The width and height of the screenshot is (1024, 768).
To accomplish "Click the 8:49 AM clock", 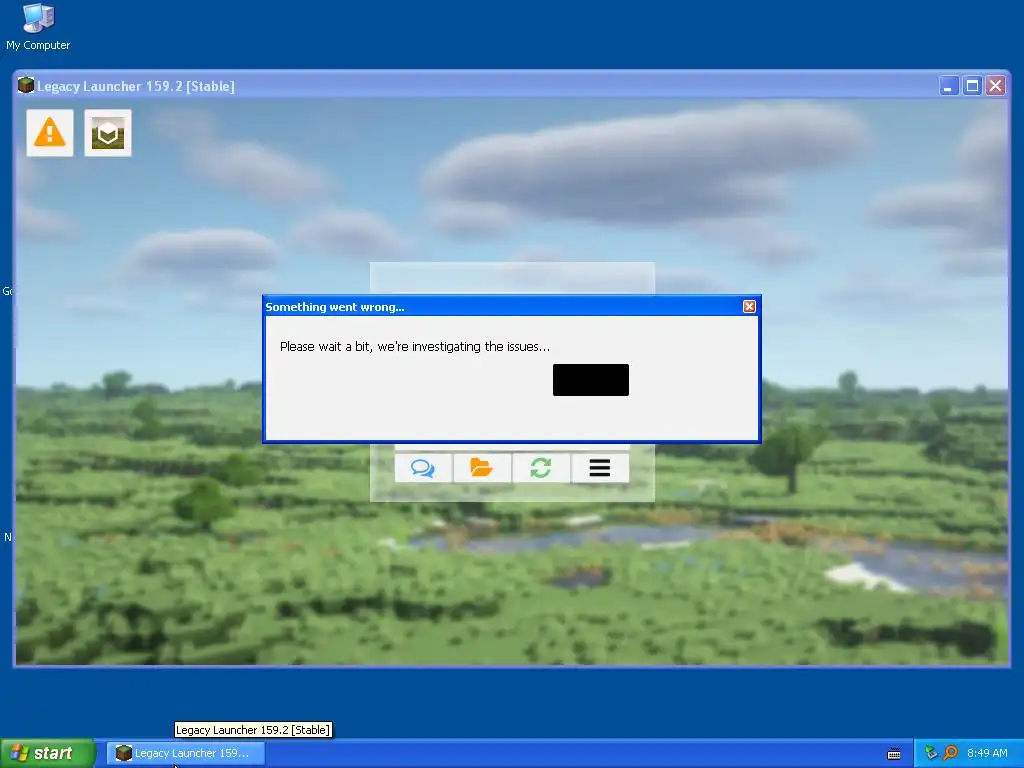I will [x=987, y=753].
